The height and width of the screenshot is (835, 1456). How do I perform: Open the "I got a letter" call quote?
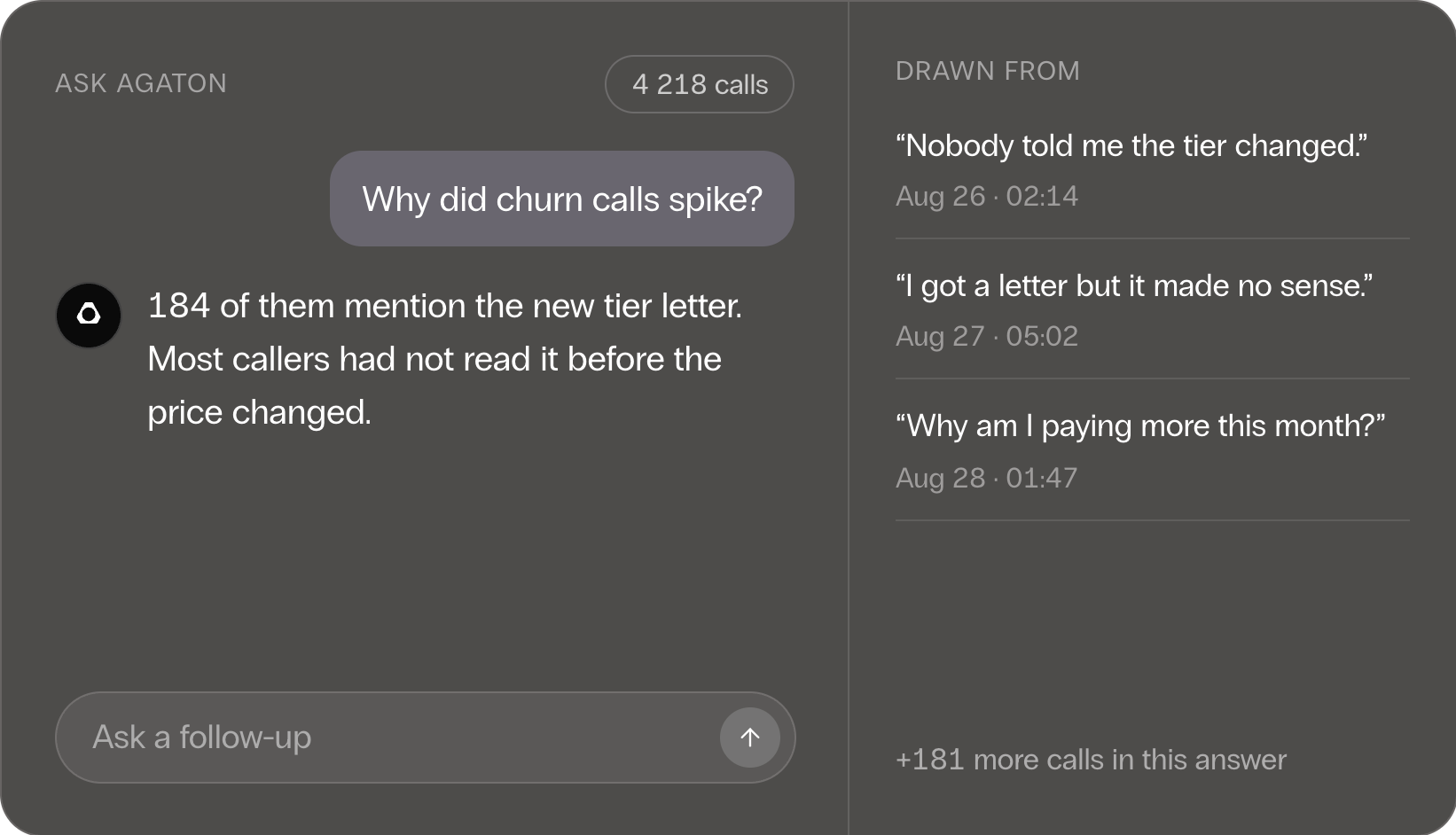[1134, 285]
